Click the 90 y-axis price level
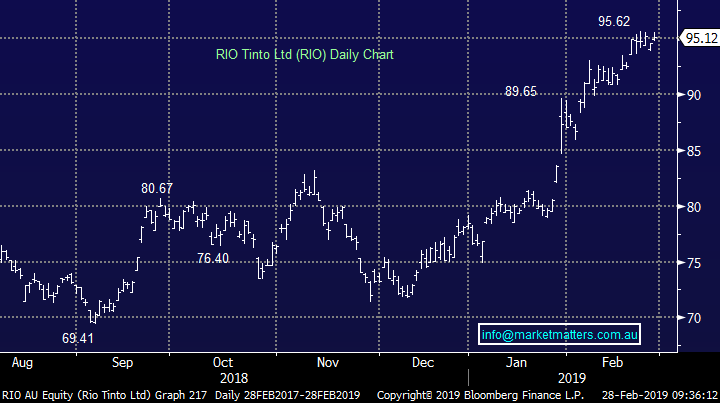This screenshot has width=720, height=403. [693, 95]
